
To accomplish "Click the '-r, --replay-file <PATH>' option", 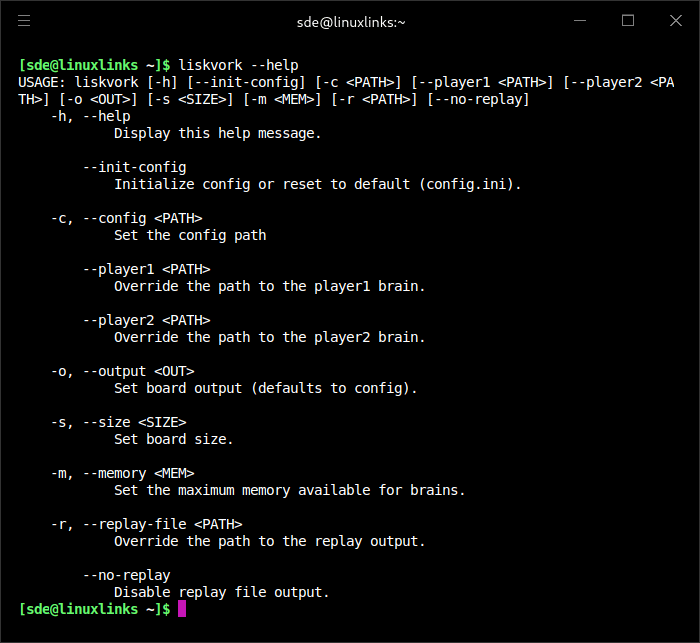I will 146,524.
